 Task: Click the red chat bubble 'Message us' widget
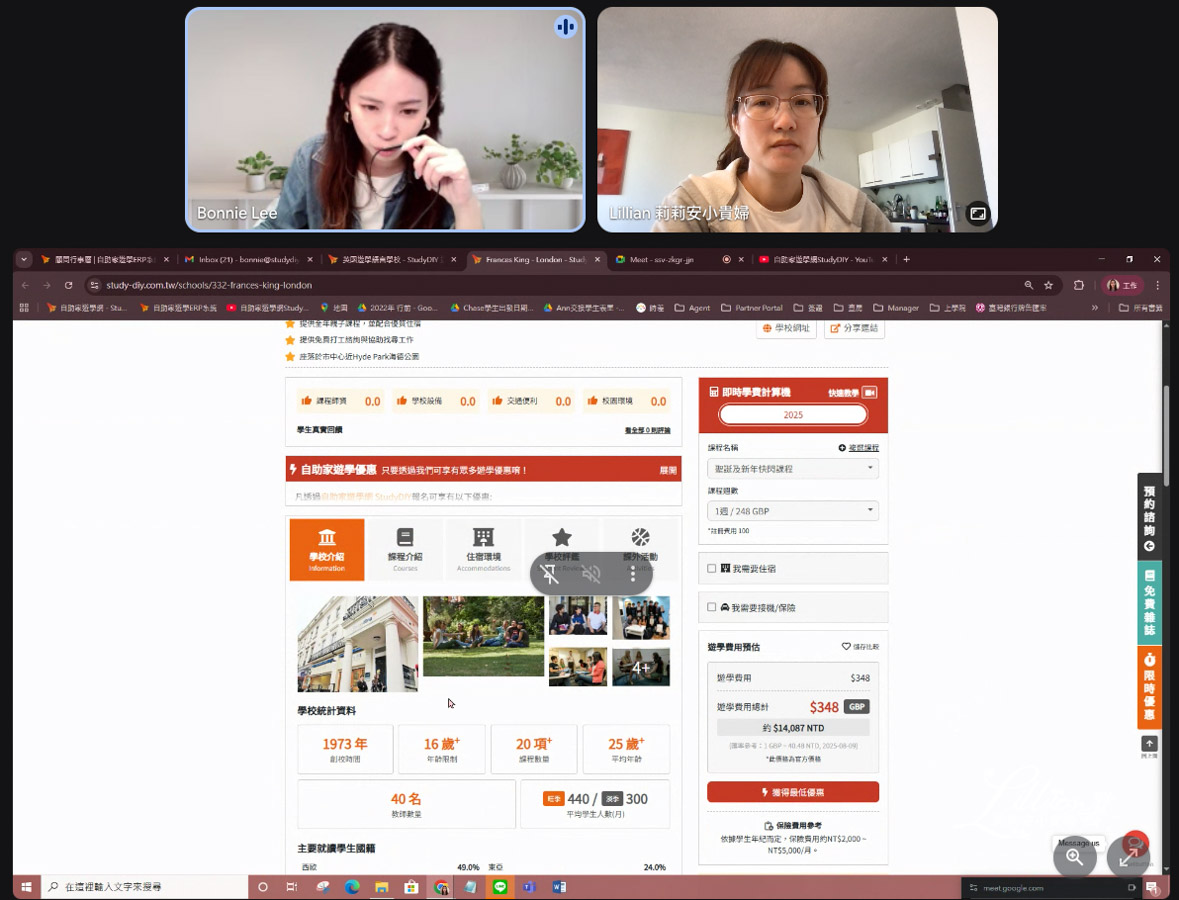[1135, 842]
